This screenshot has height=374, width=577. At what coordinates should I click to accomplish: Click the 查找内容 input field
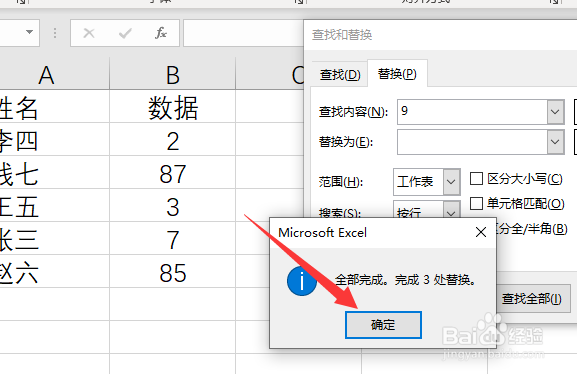coord(472,112)
